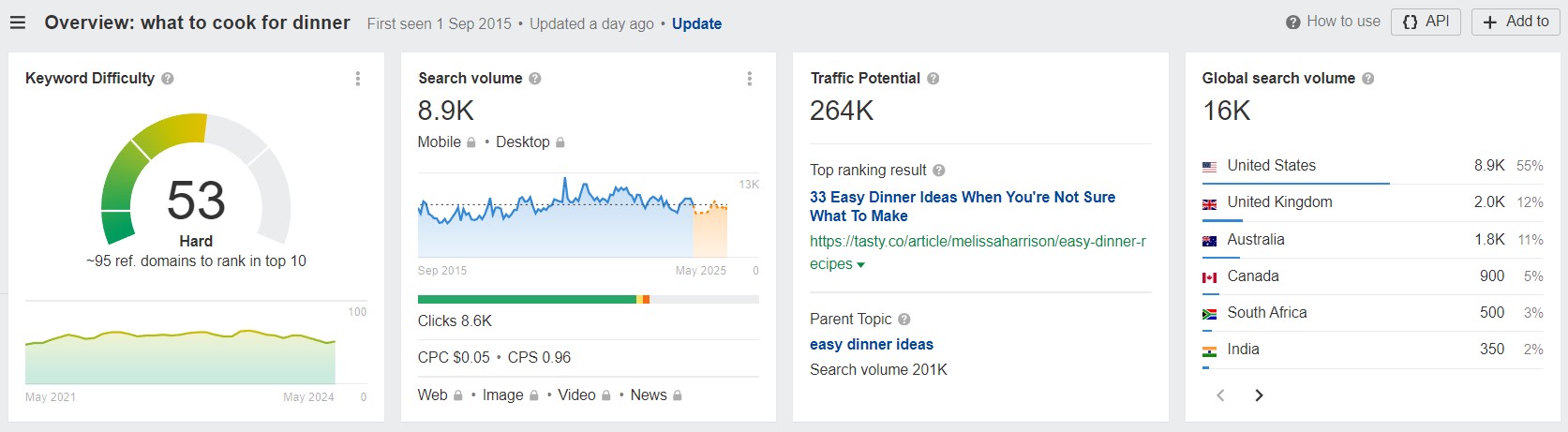Select the Desktop search volume filter
1568x432 pixels.
(522, 142)
